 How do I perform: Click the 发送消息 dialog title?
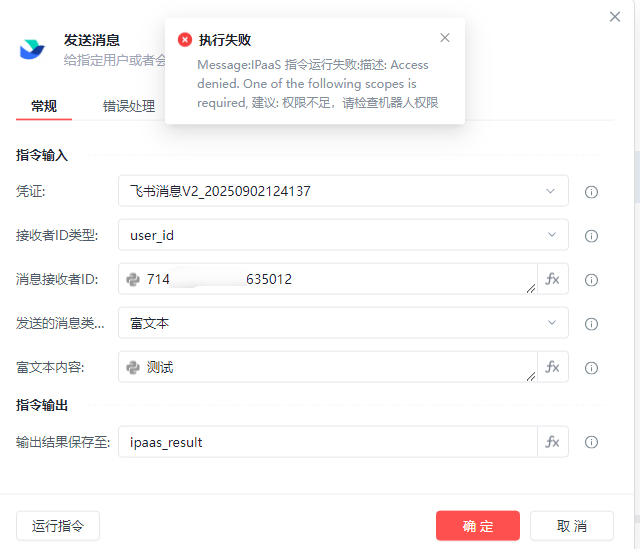coord(92,40)
